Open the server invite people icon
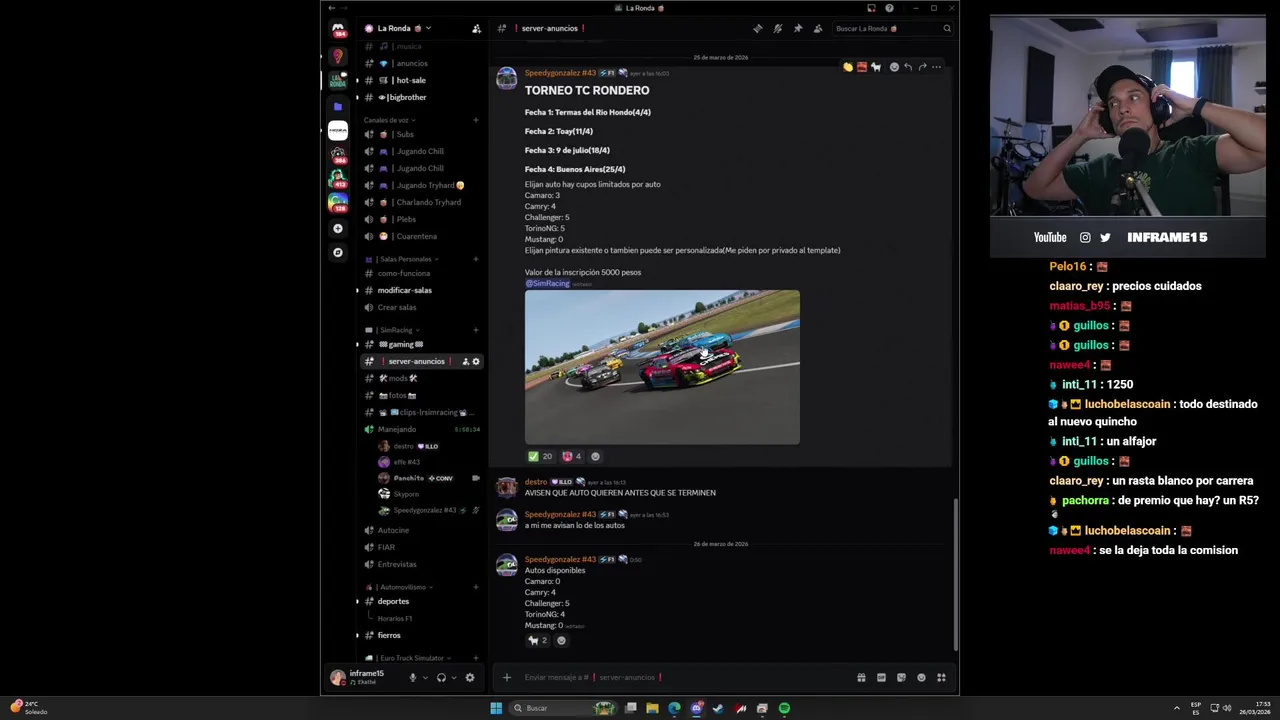The height and width of the screenshot is (720, 1280). point(476,28)
